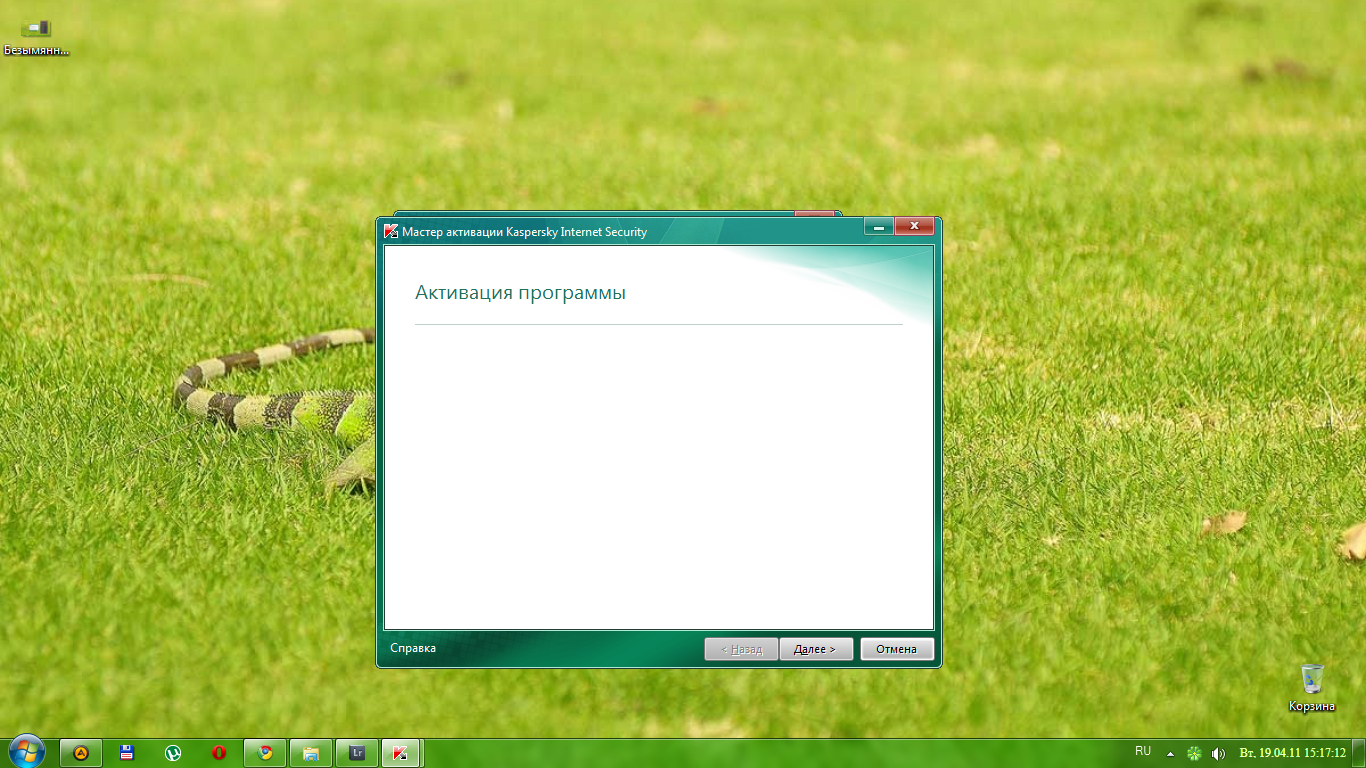The width and height of the screenshot is (1366, 768).
Task: Open the Справка help link
Action: 413,648
